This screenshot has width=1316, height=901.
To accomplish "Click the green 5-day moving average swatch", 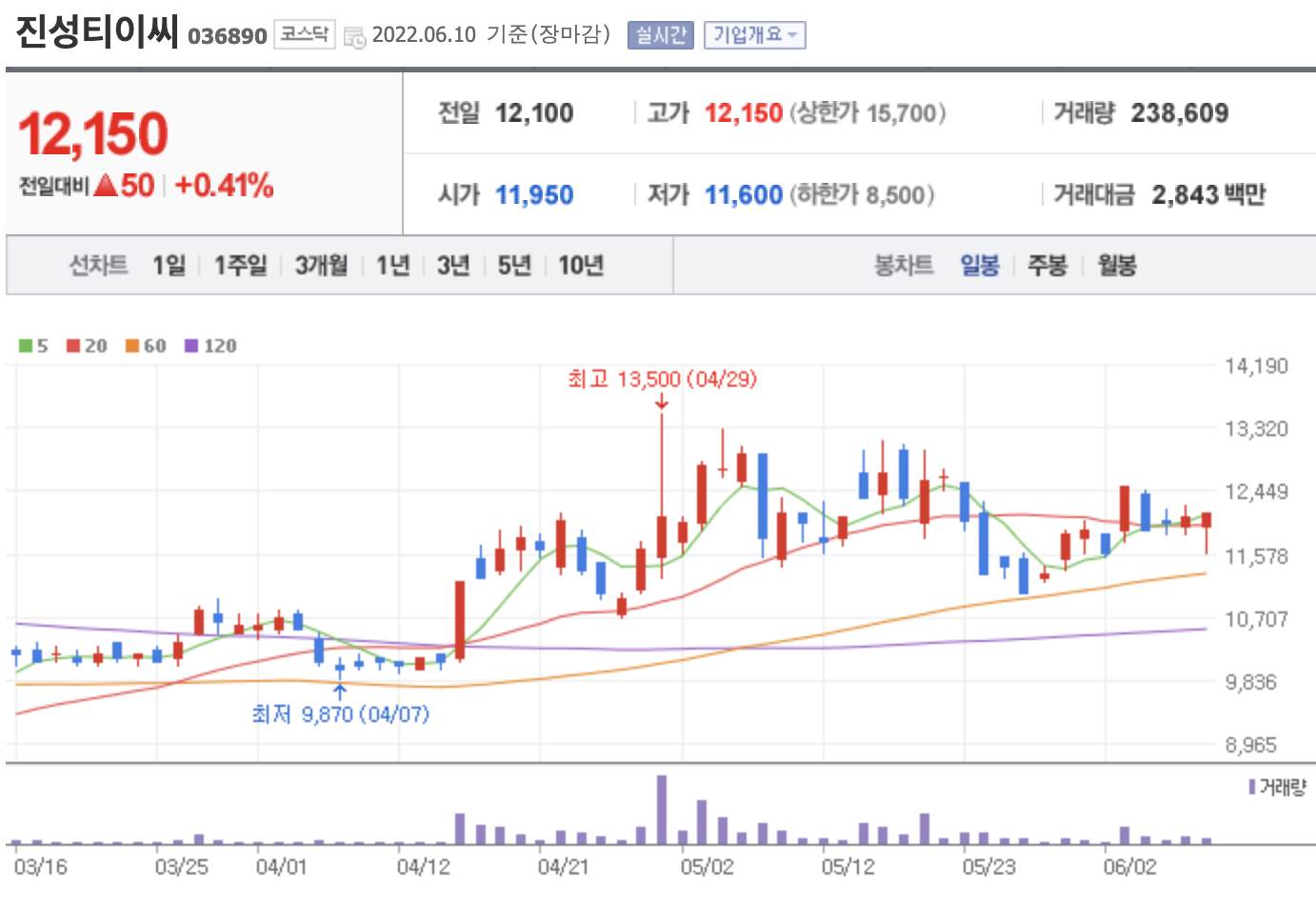I will coord(26,346).
